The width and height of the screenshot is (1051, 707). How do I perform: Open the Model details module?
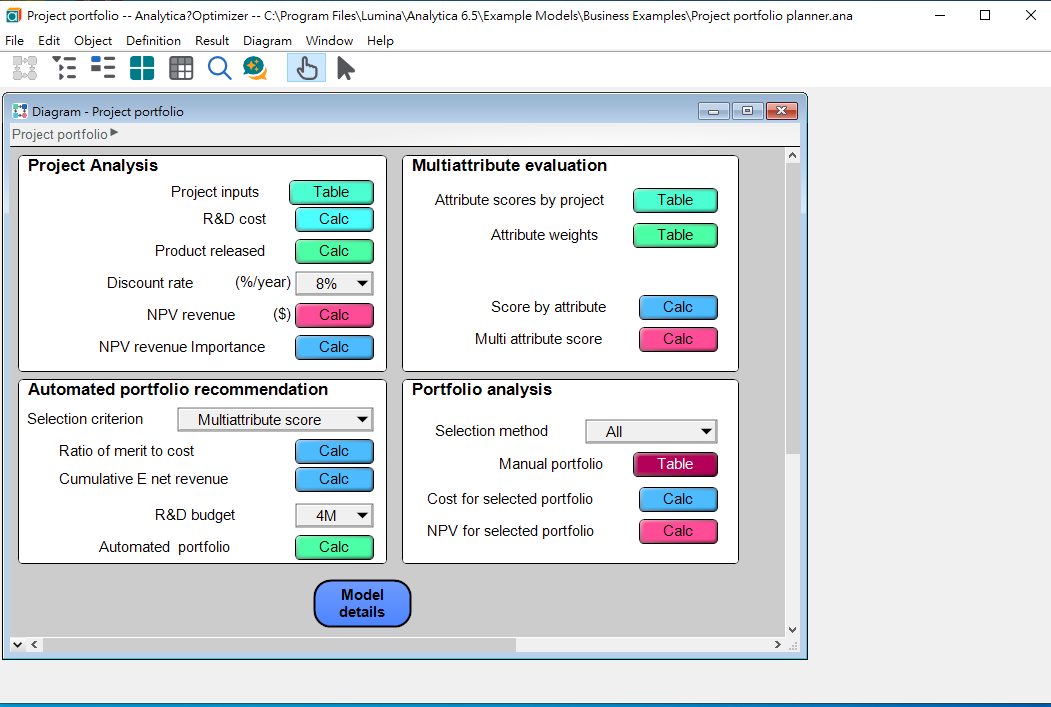tap(362, 604)
